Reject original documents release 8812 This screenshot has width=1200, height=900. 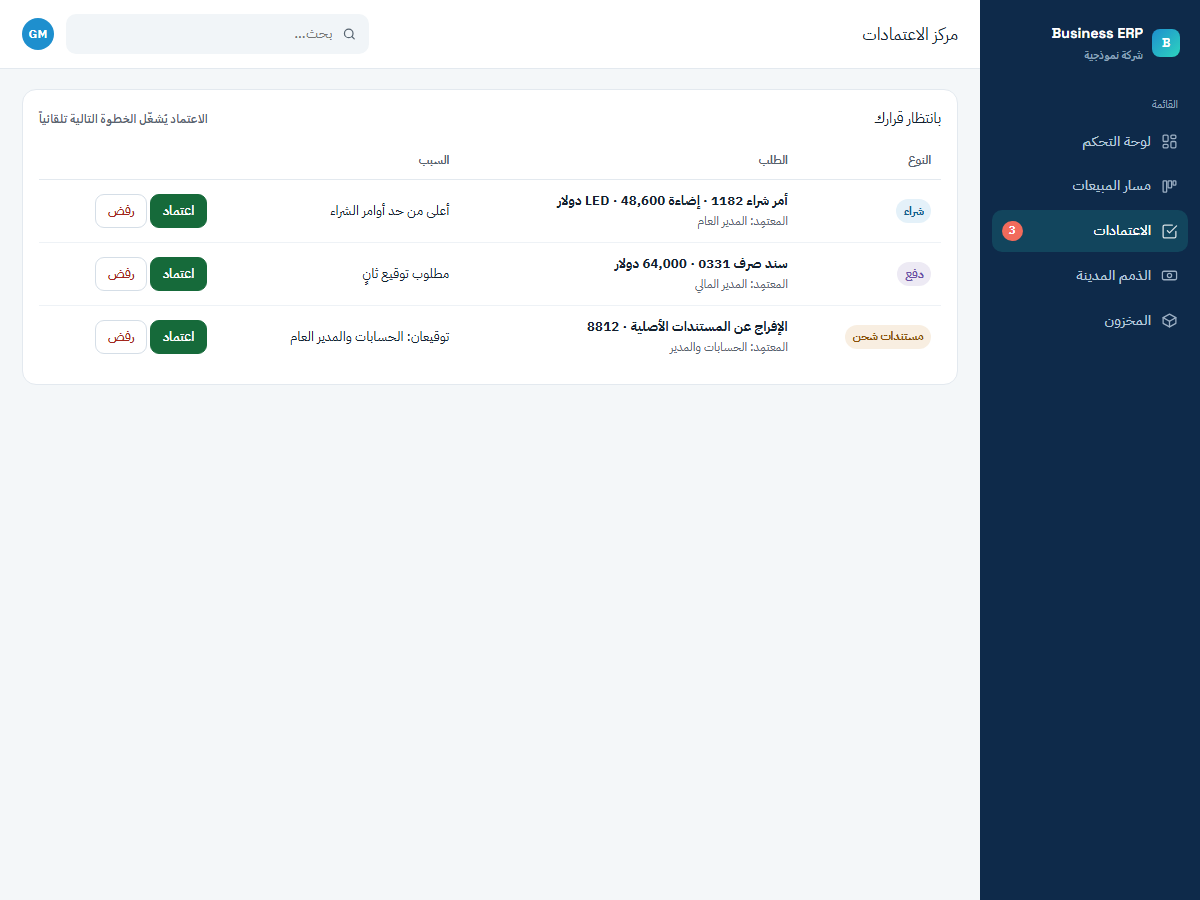tap(121, 337)
